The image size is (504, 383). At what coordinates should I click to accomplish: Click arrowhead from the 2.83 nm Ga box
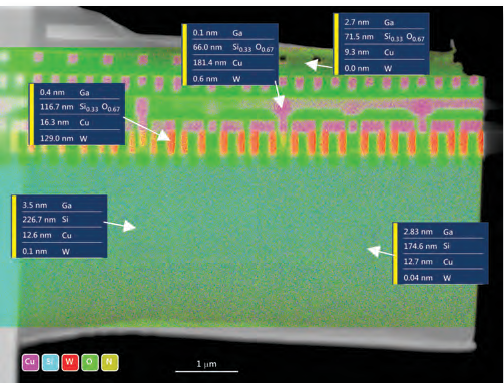pos(374,251)
